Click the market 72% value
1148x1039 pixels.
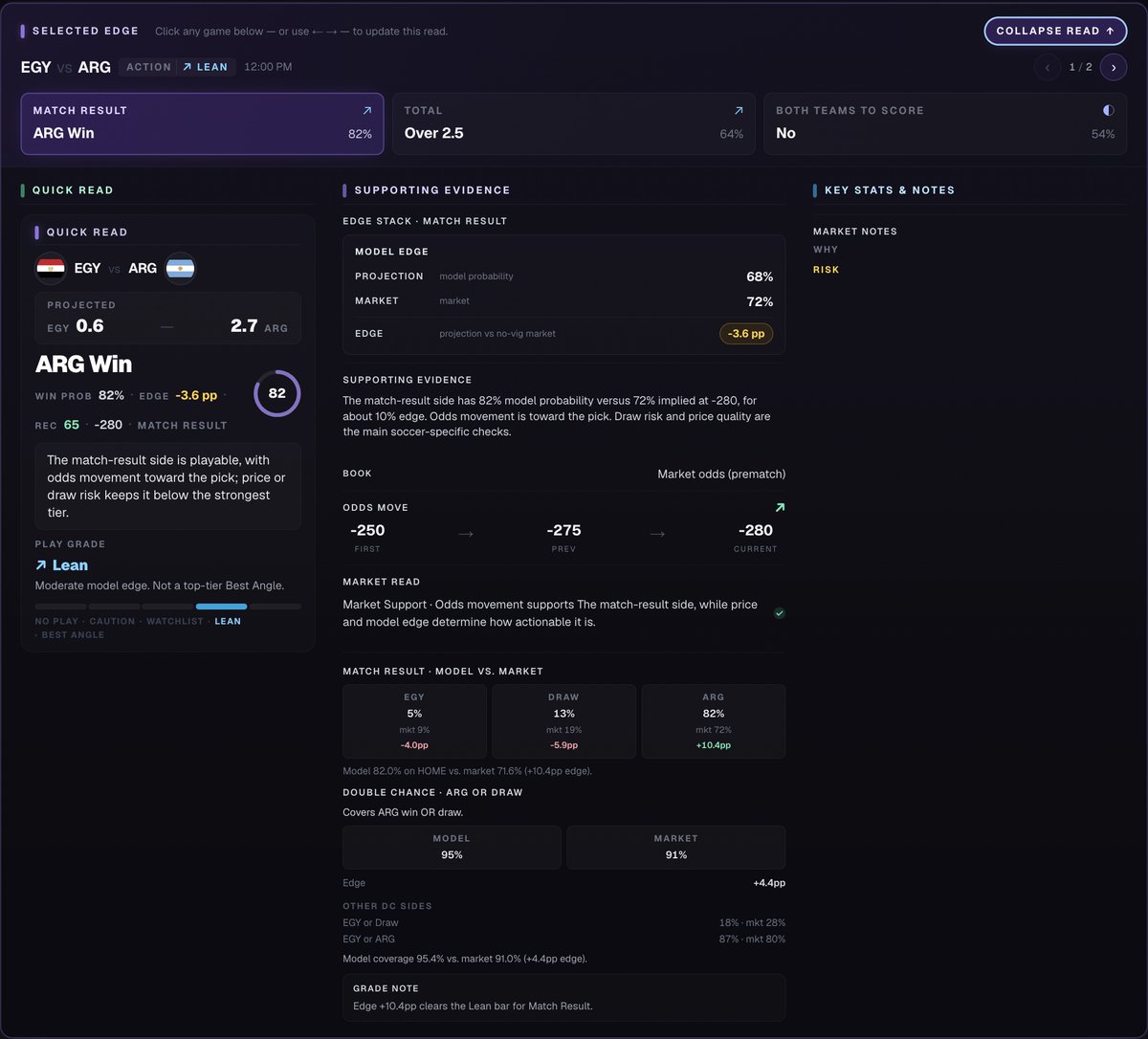(x=760, y=301)
